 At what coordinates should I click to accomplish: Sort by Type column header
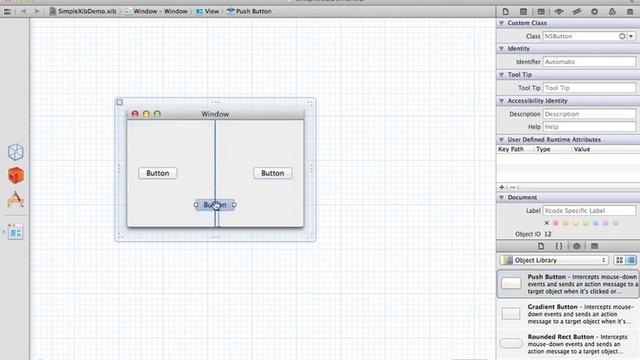click(x=553, y=149)
